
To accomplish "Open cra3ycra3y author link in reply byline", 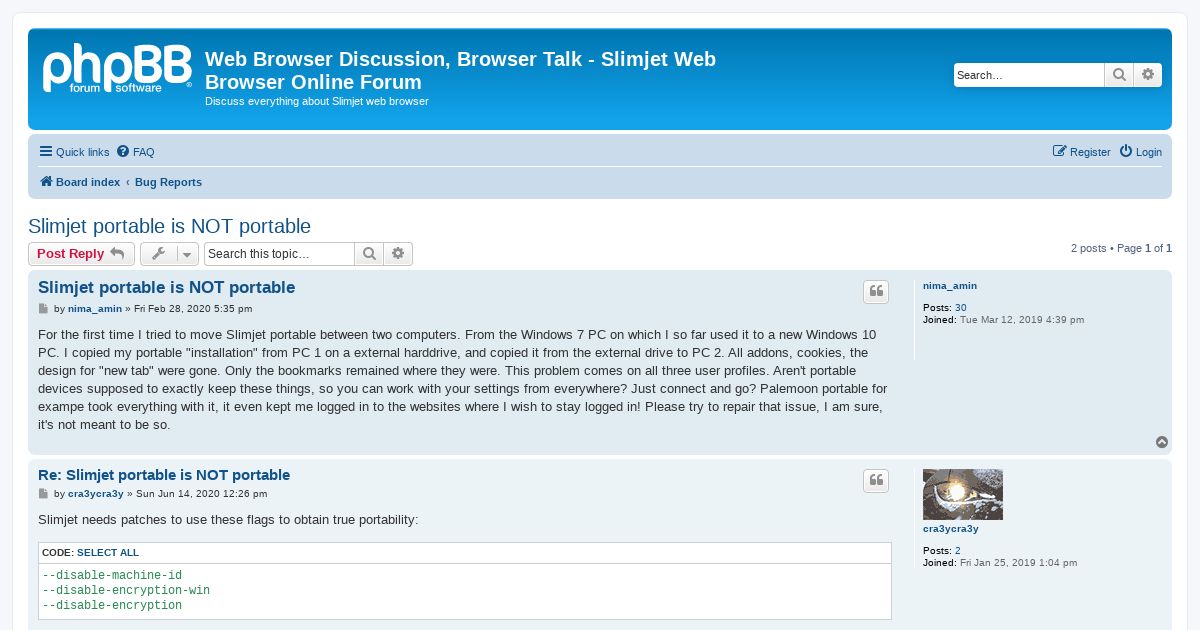I will 96,494.
